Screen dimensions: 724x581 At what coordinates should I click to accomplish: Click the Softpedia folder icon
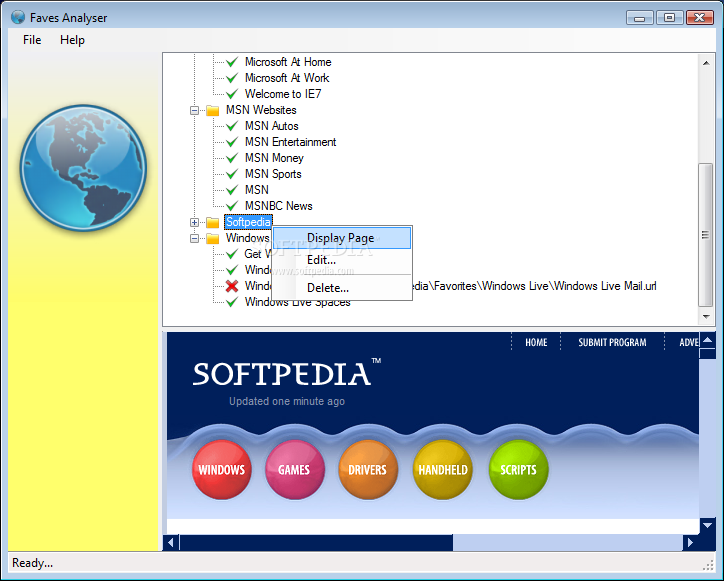[x=212, y=223]
